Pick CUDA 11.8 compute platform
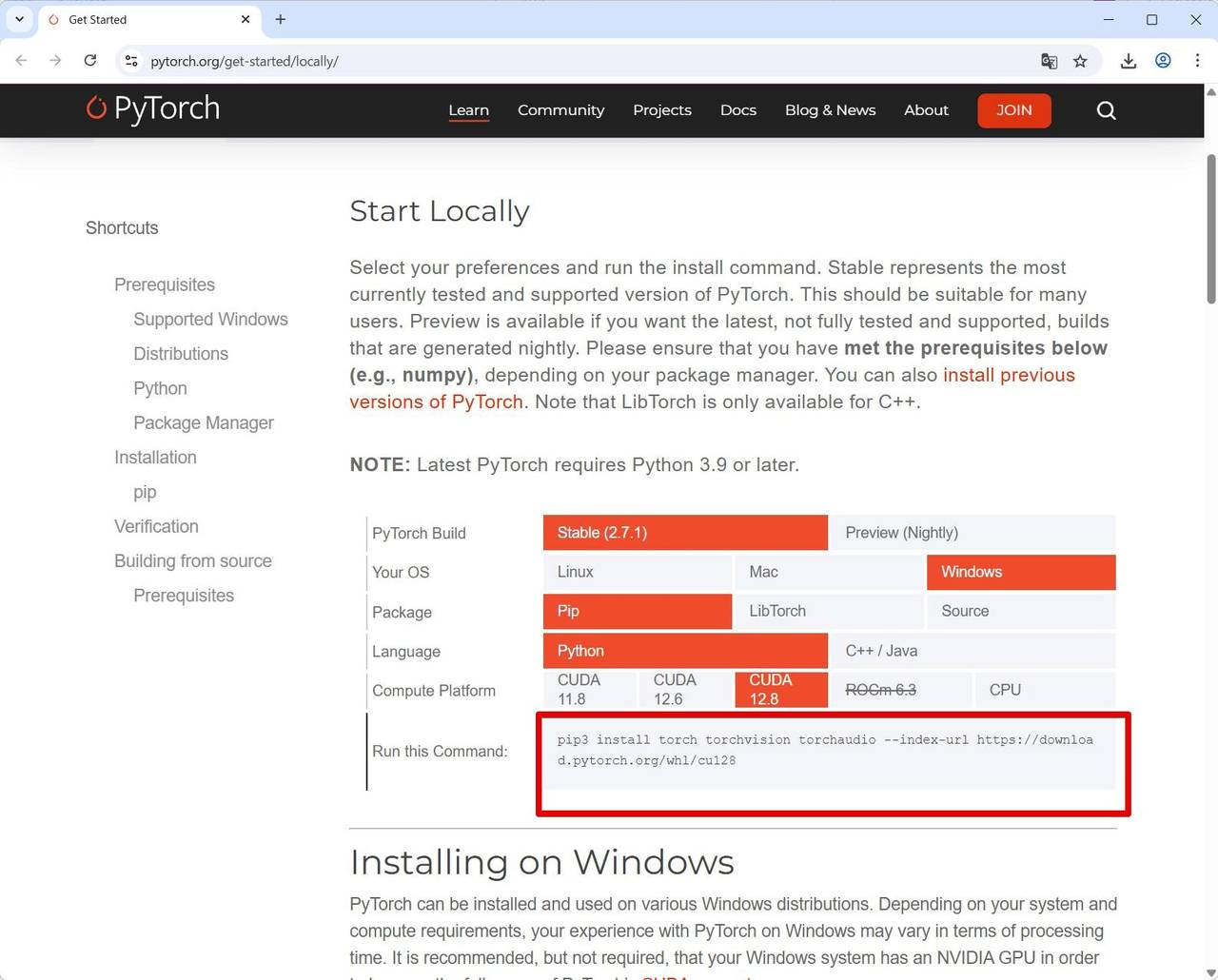Screen dimensions: 1218x980 pos(589,690)
